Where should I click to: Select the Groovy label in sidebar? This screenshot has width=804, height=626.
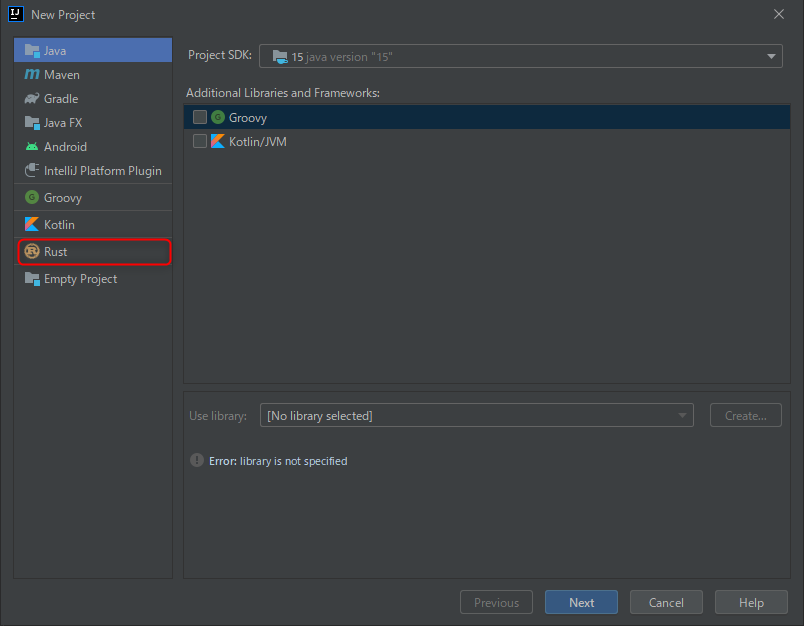(x=63, y=198)
